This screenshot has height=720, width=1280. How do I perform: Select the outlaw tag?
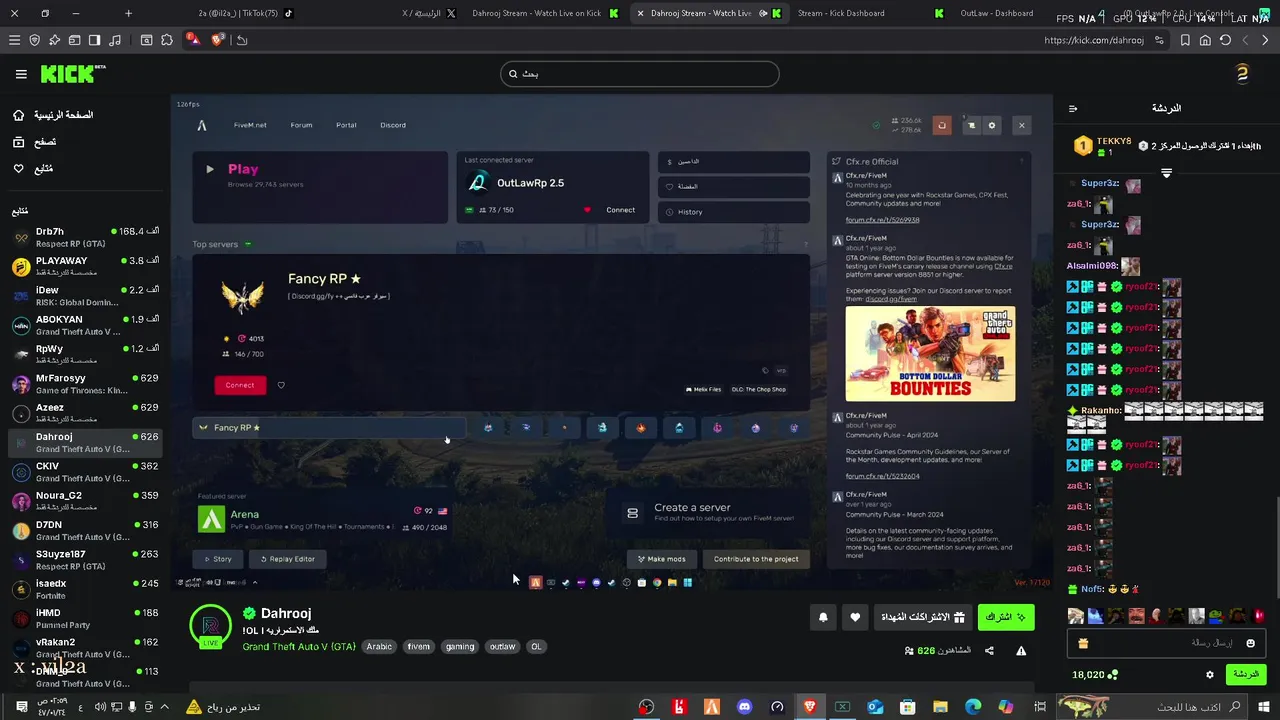click(x=502, y=647)
